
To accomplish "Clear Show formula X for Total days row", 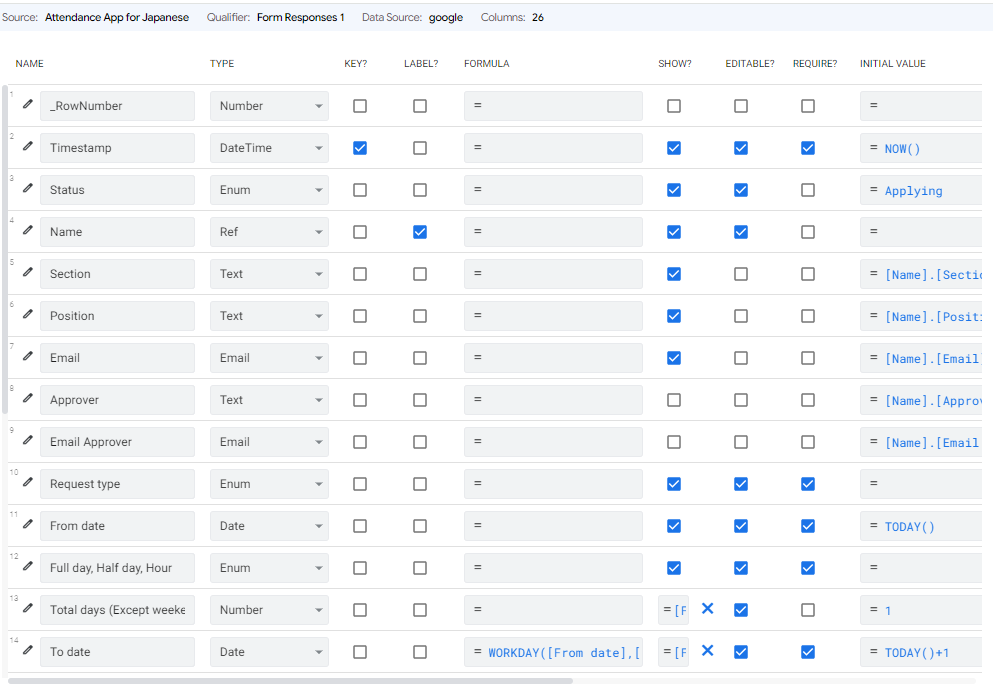I will coord(708,609).
